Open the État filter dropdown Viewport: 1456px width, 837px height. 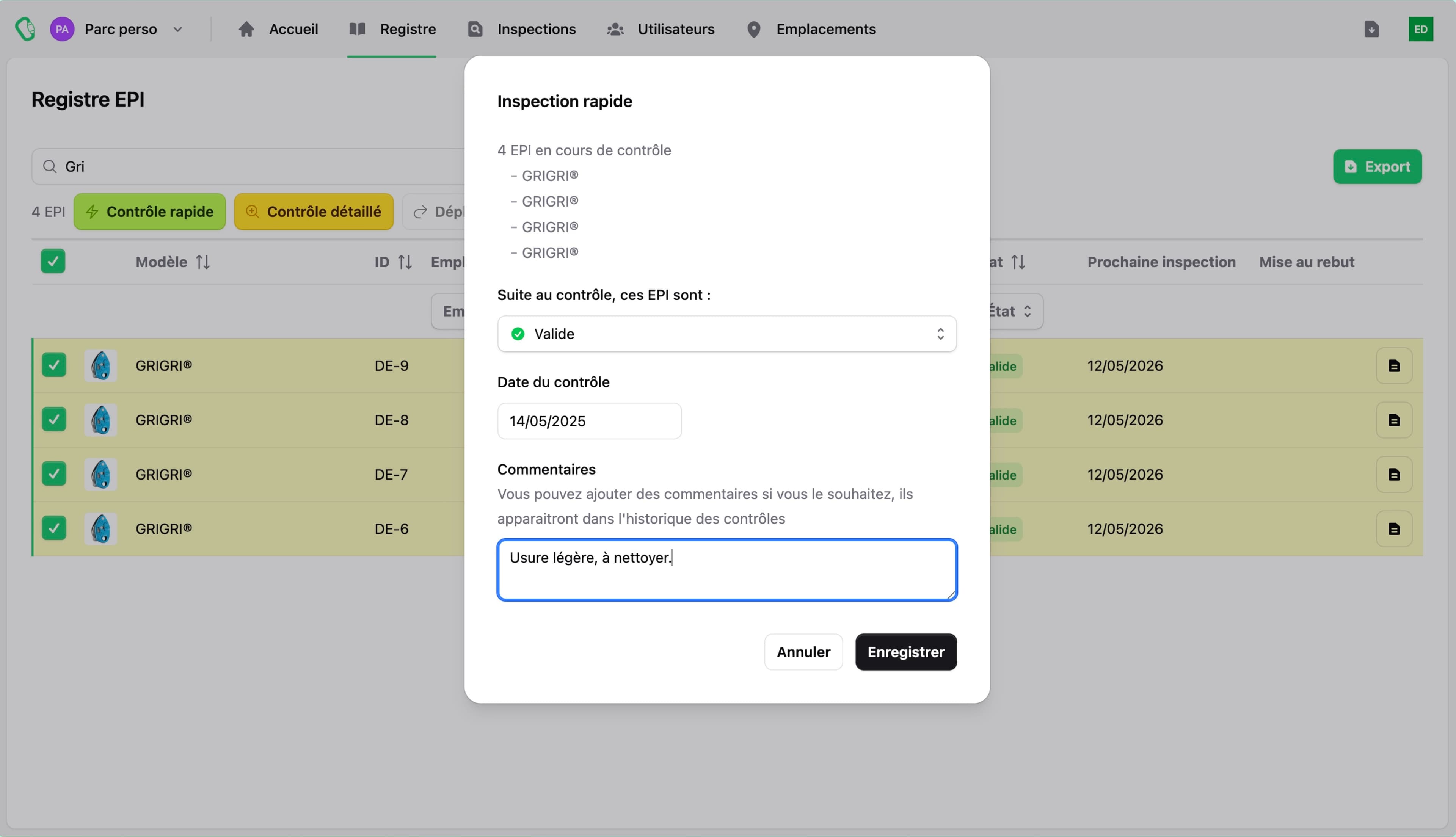coord(1015,312)
